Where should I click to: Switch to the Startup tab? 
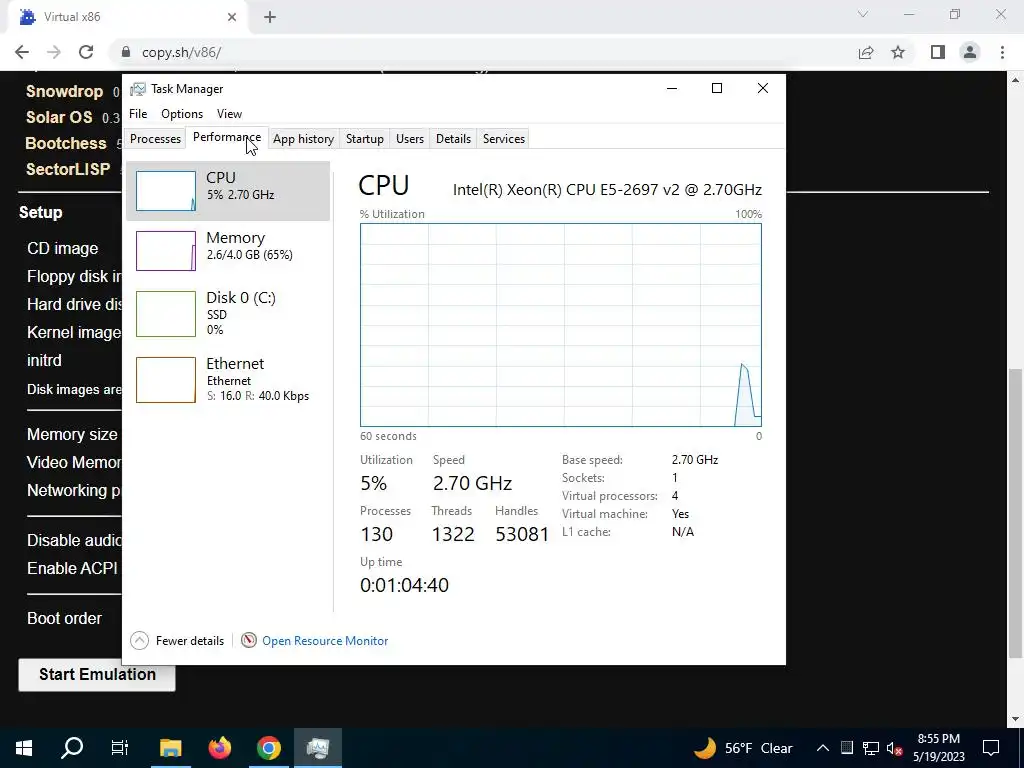click(364, 138)
